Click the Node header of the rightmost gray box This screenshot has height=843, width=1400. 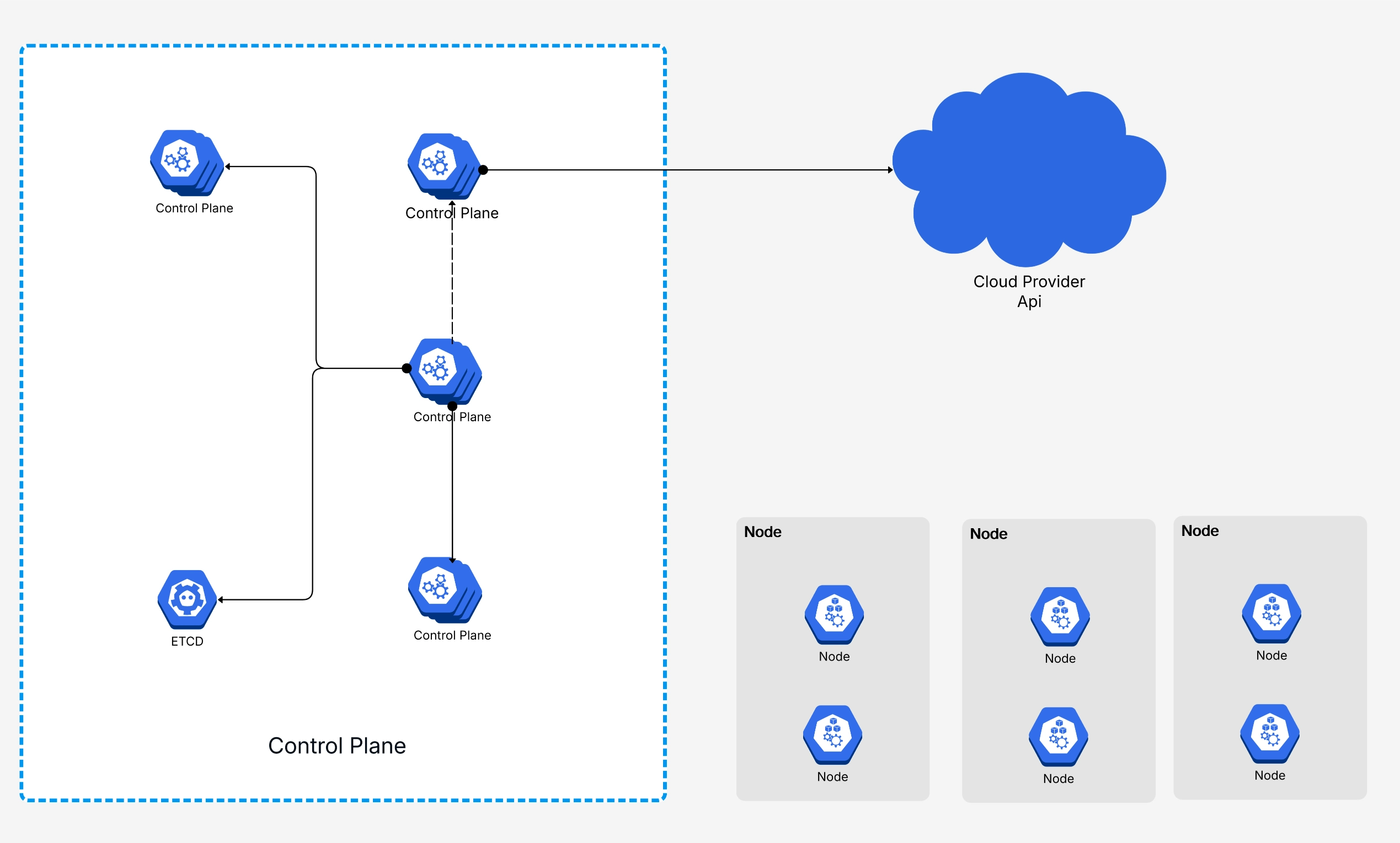pyautogui.click(x=1200, y=530)
